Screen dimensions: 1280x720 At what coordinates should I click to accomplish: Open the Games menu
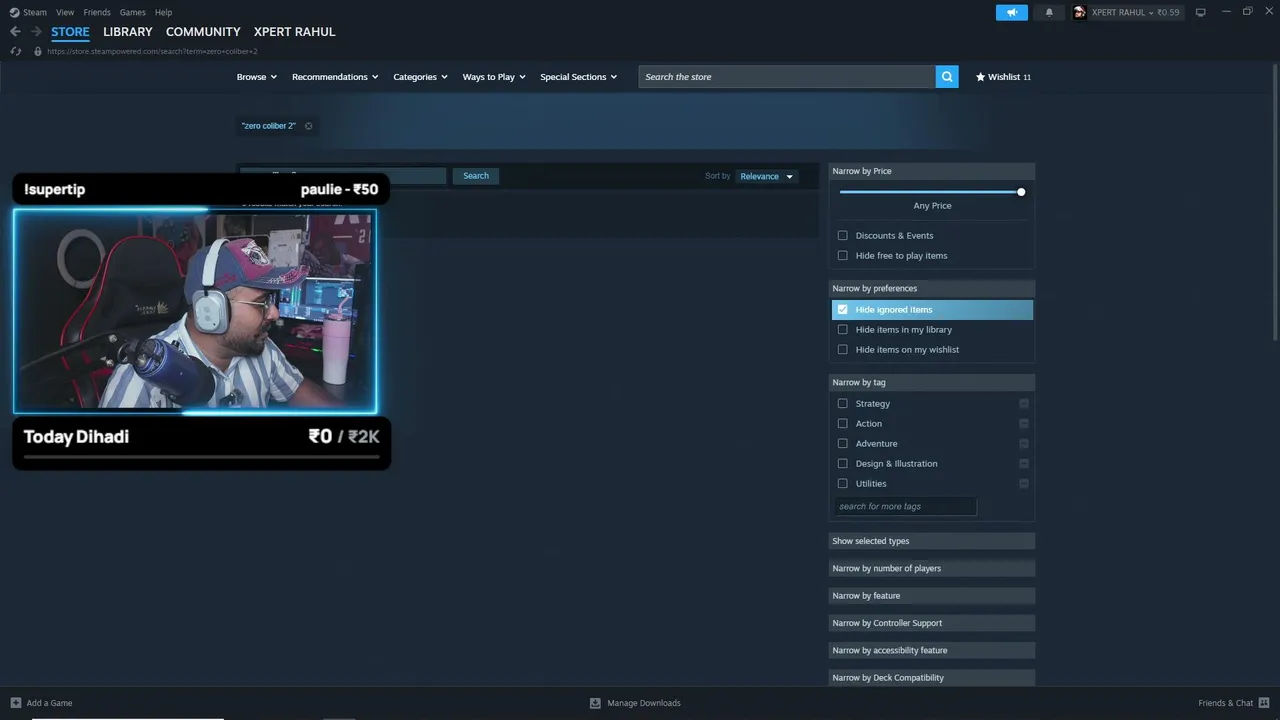point(133,12)
